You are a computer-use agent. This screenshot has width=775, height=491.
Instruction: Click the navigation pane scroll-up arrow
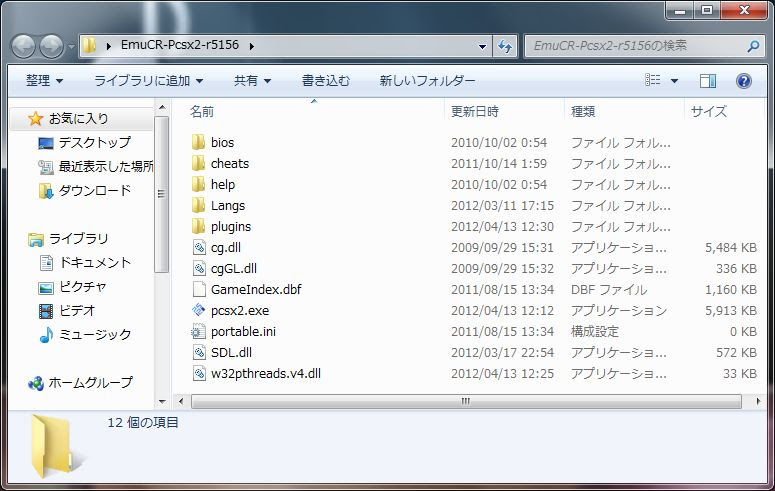(162, 107)
